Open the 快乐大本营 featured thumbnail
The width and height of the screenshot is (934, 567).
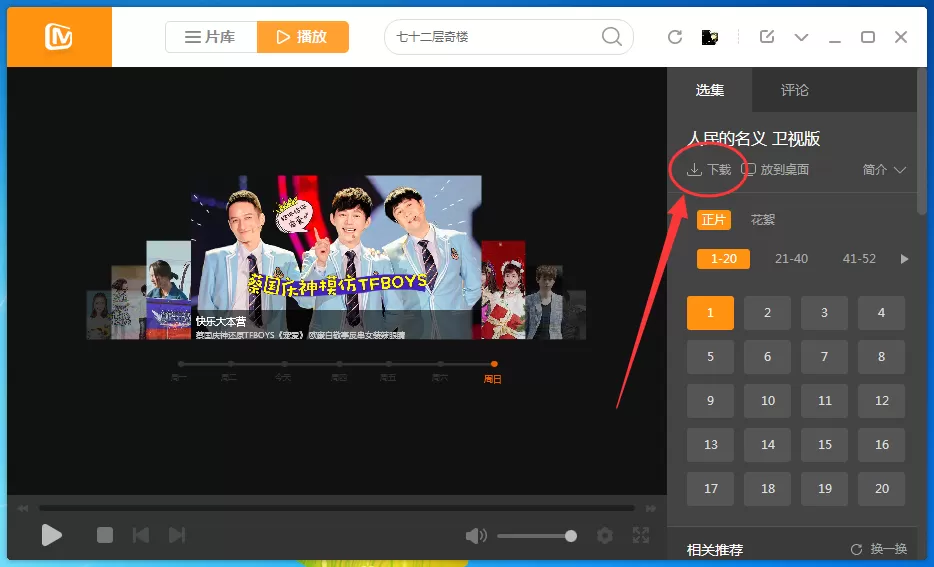tap(336, 257)
